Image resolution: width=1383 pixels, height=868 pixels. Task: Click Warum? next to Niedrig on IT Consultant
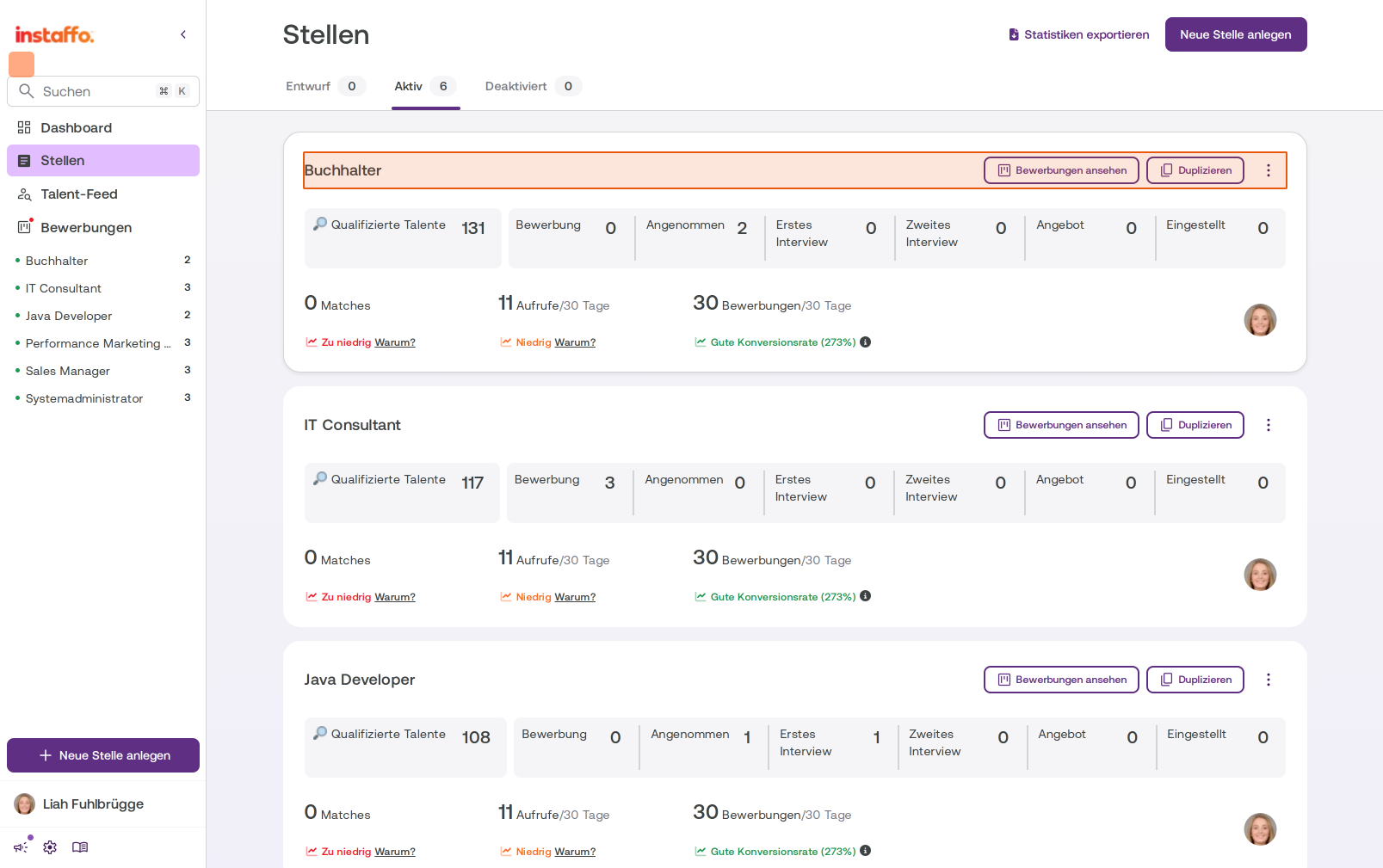[x=575, y=597]
